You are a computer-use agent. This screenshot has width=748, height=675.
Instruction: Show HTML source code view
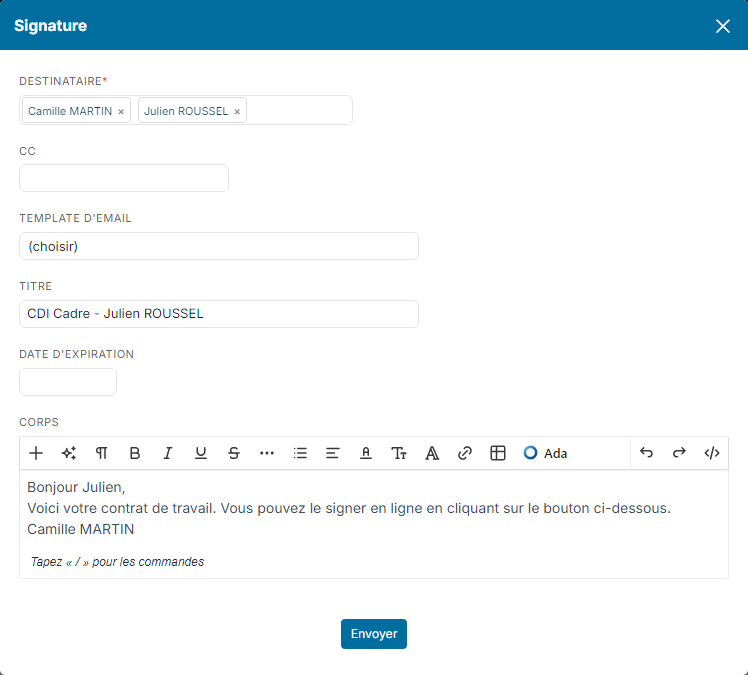[x=712, y=453]
